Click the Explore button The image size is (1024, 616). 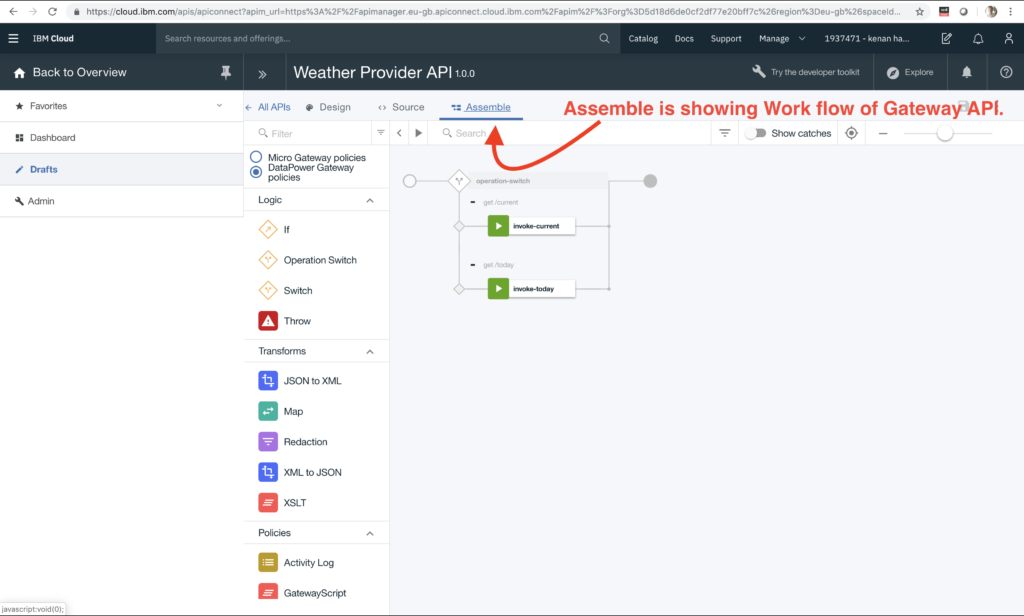click(x=910, y=73)
